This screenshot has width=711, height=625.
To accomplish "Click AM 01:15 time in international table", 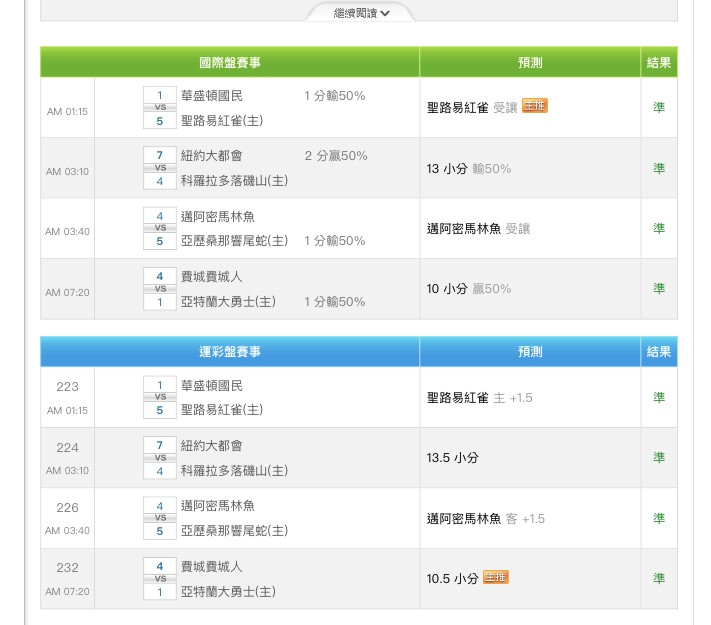I will (67, 112).
